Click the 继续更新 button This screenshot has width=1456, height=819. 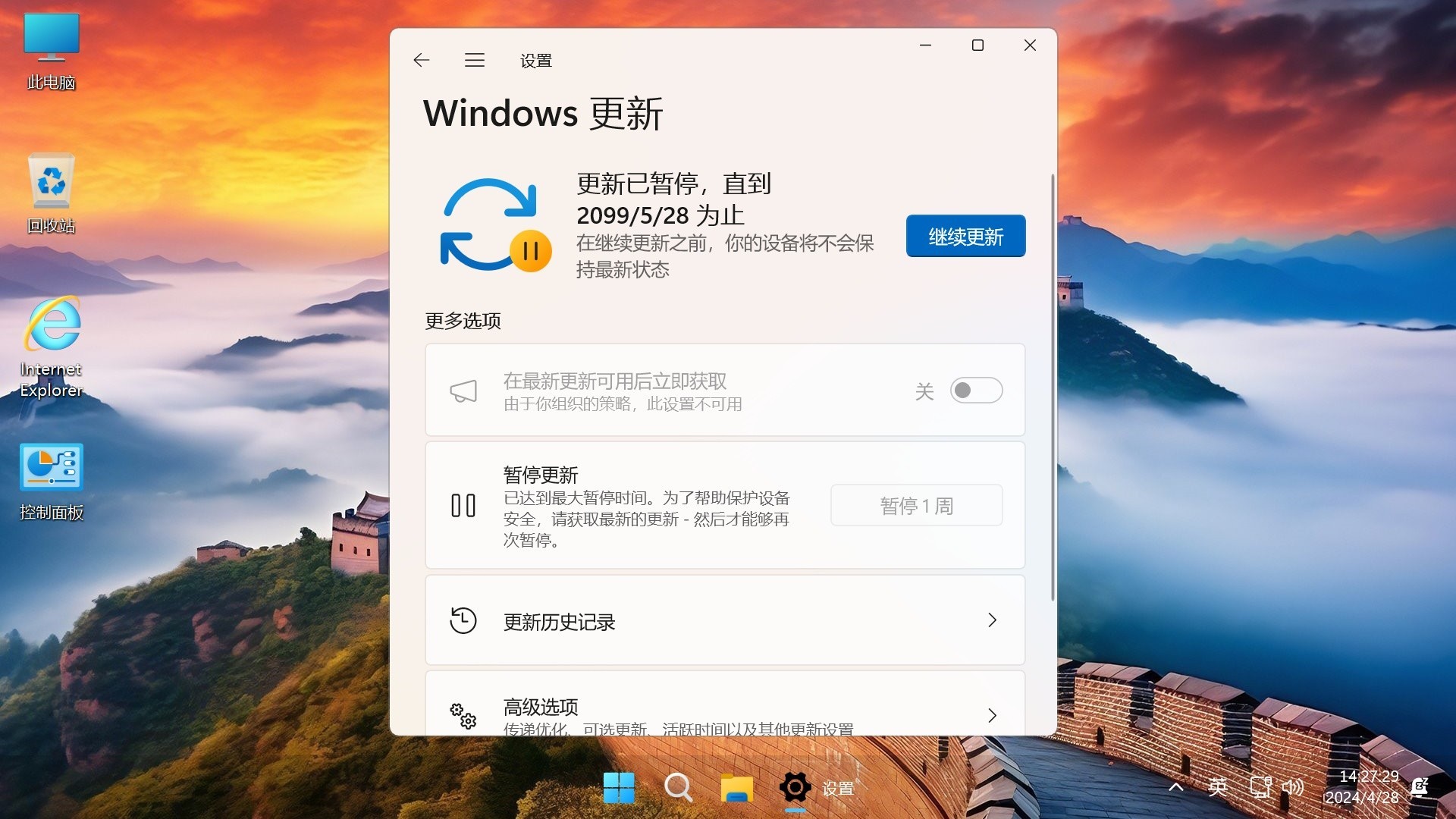(965, 236)
